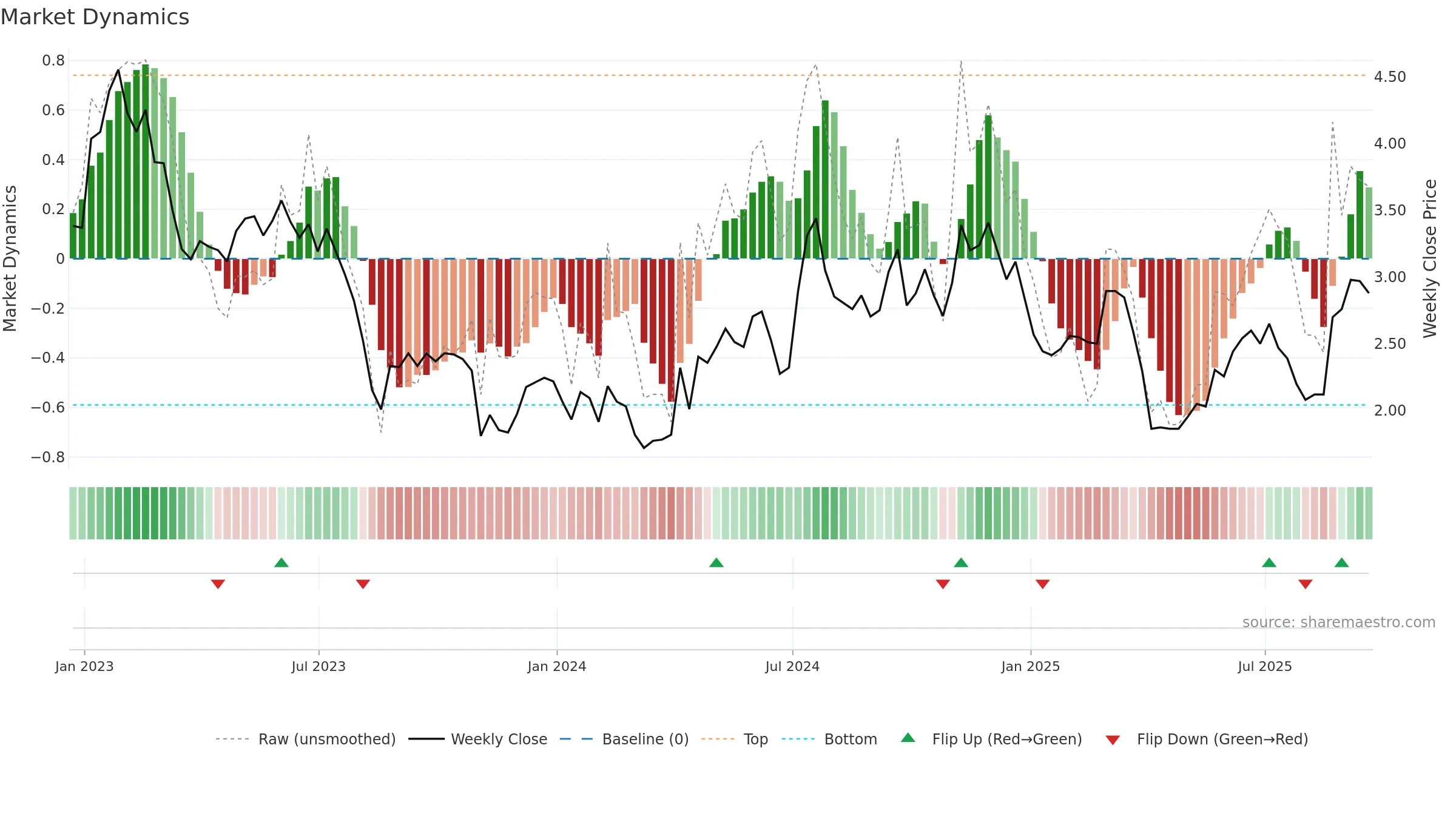Click the last green flip-up marker

point(1342,562)
